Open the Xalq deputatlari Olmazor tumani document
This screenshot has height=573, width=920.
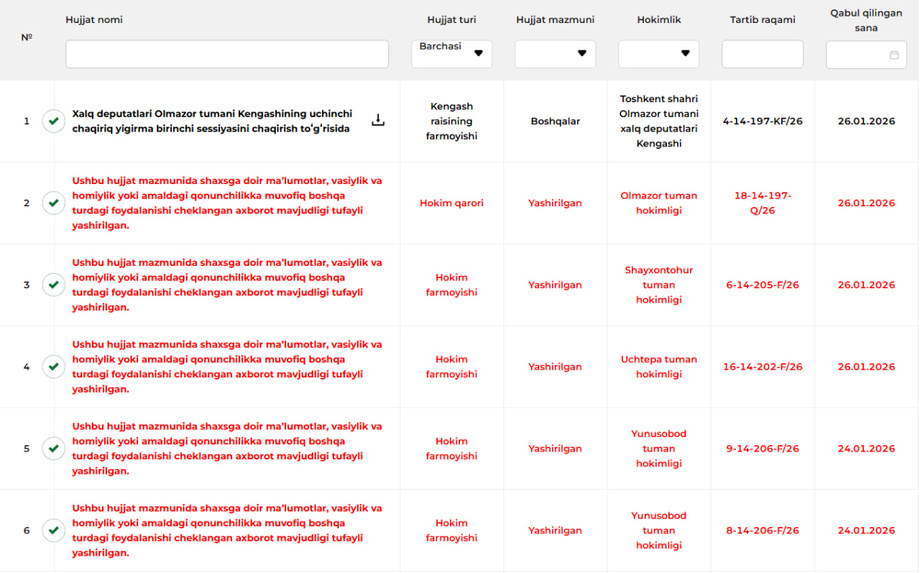click(211, 121)
